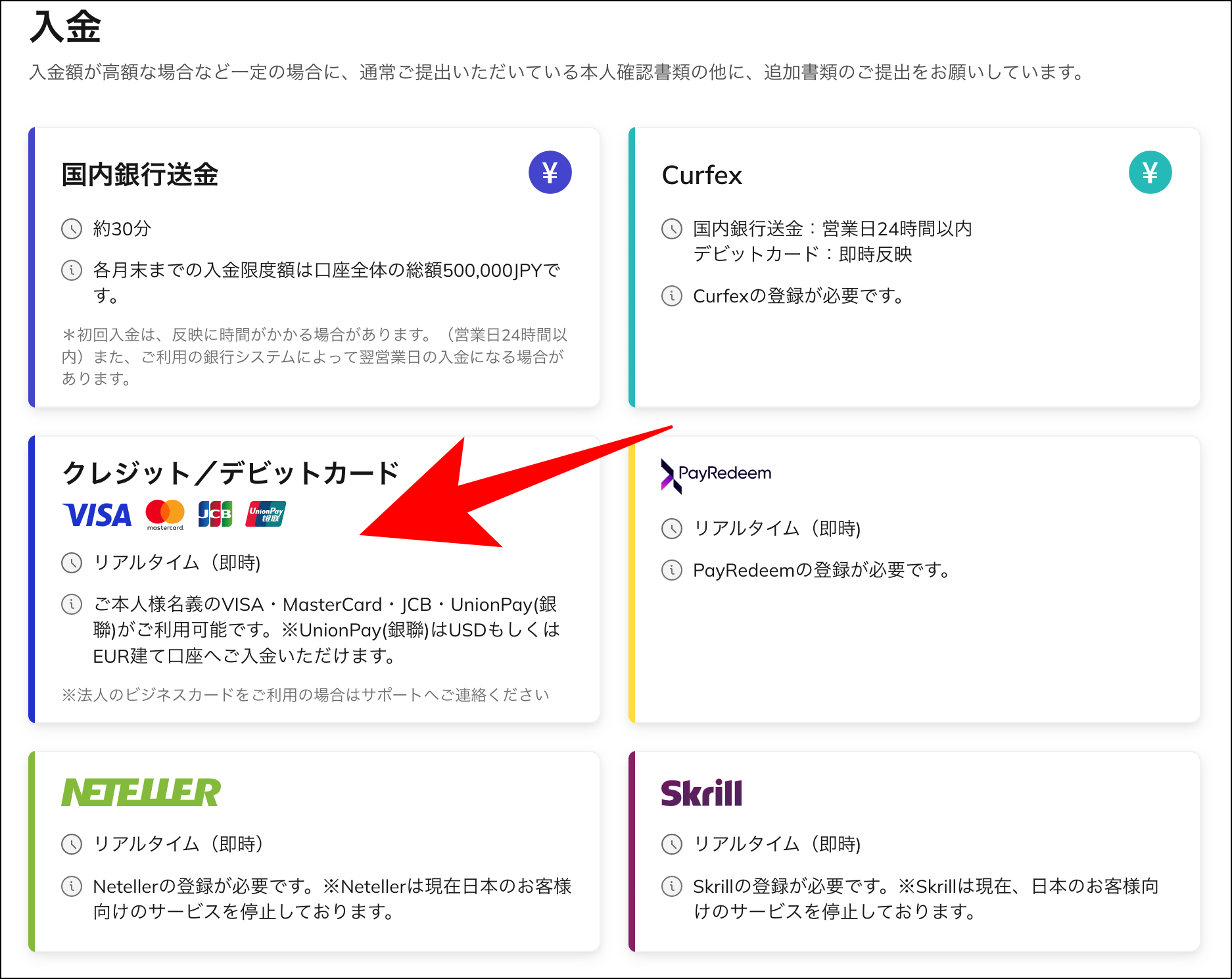Click the 入金額が高額な場合 notice paragraph
The image size is (1232, 979).
557,72
